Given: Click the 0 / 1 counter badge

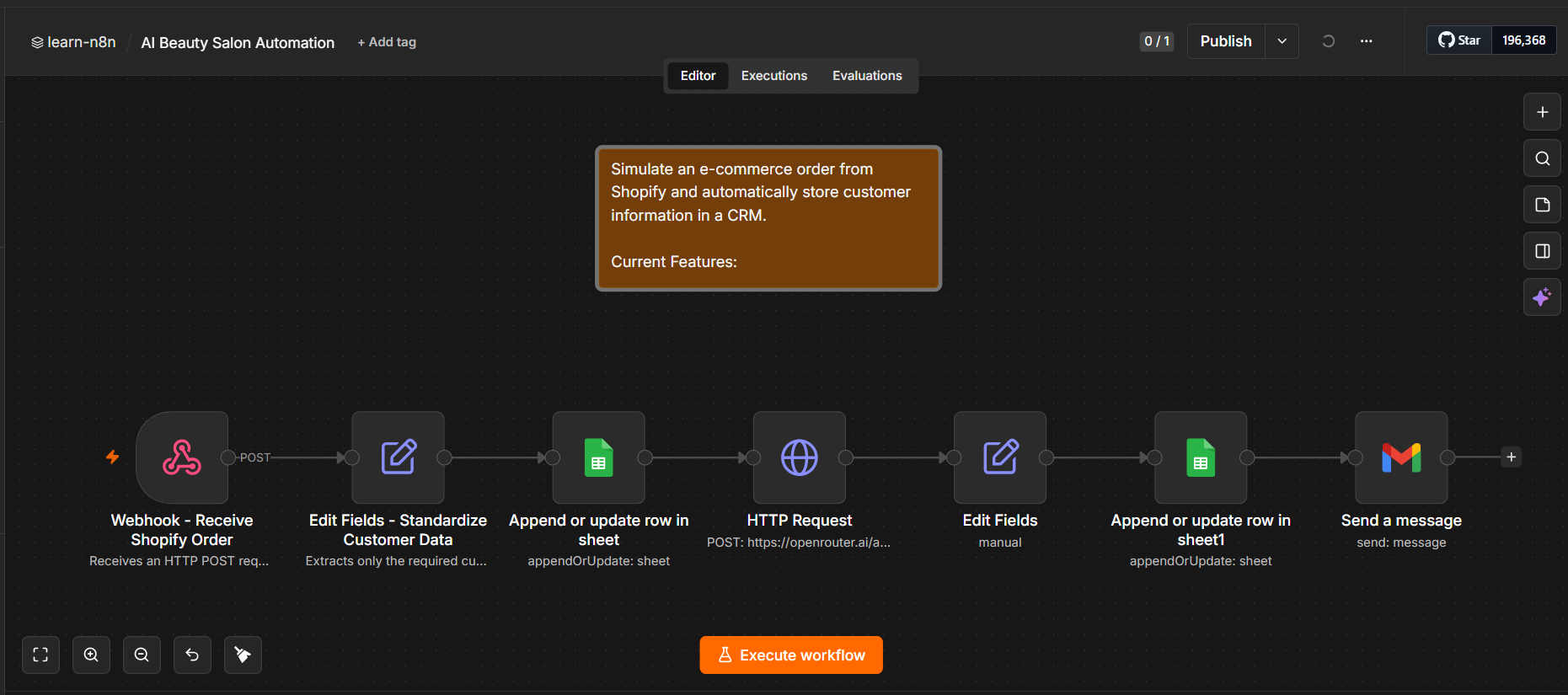Looking at the screenshot, I should click(1156, 41).
